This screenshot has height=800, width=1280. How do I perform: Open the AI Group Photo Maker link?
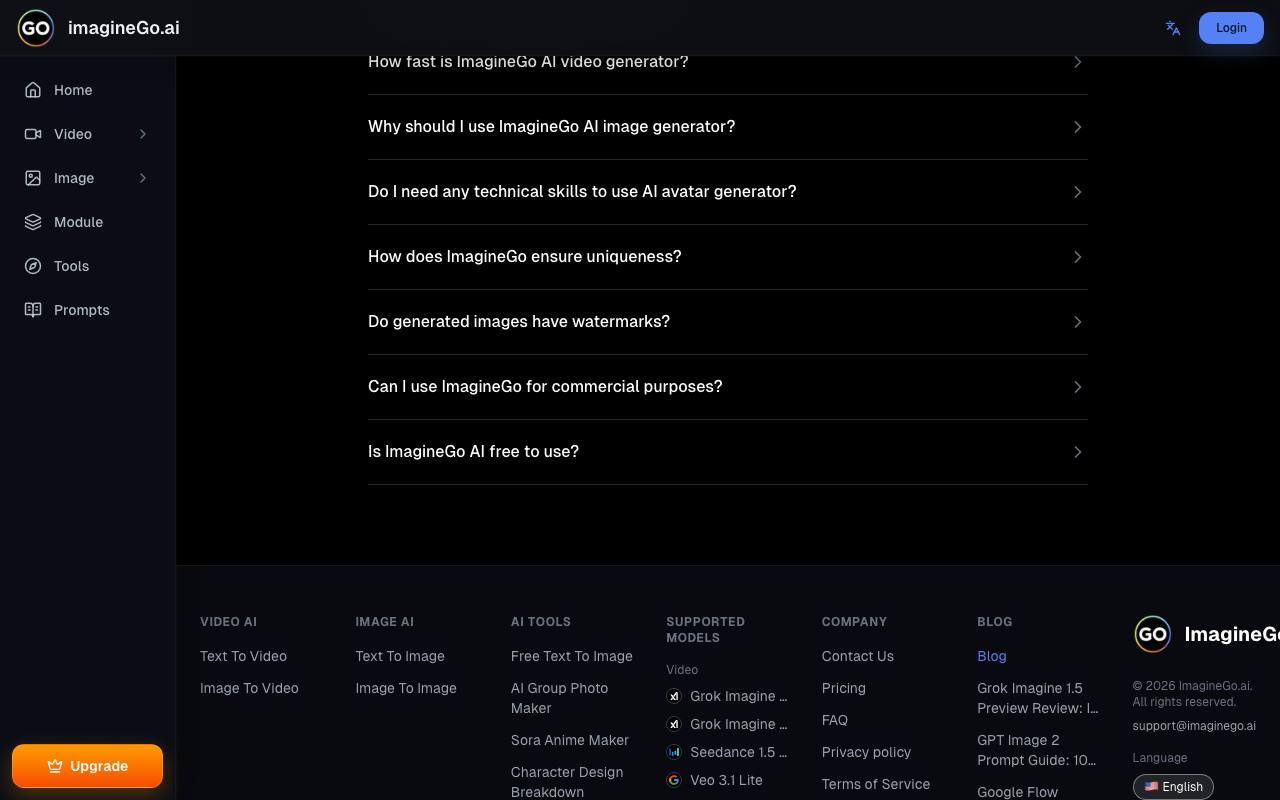[x=560, y=698]
